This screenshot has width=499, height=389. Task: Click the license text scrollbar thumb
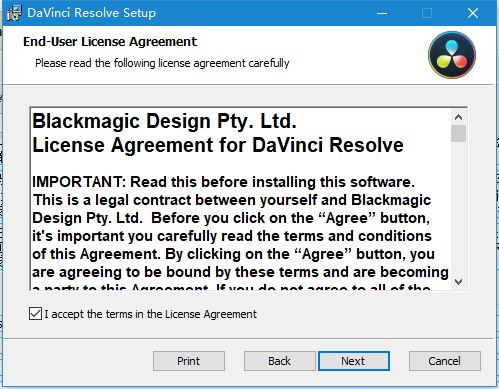pos(458,133)
